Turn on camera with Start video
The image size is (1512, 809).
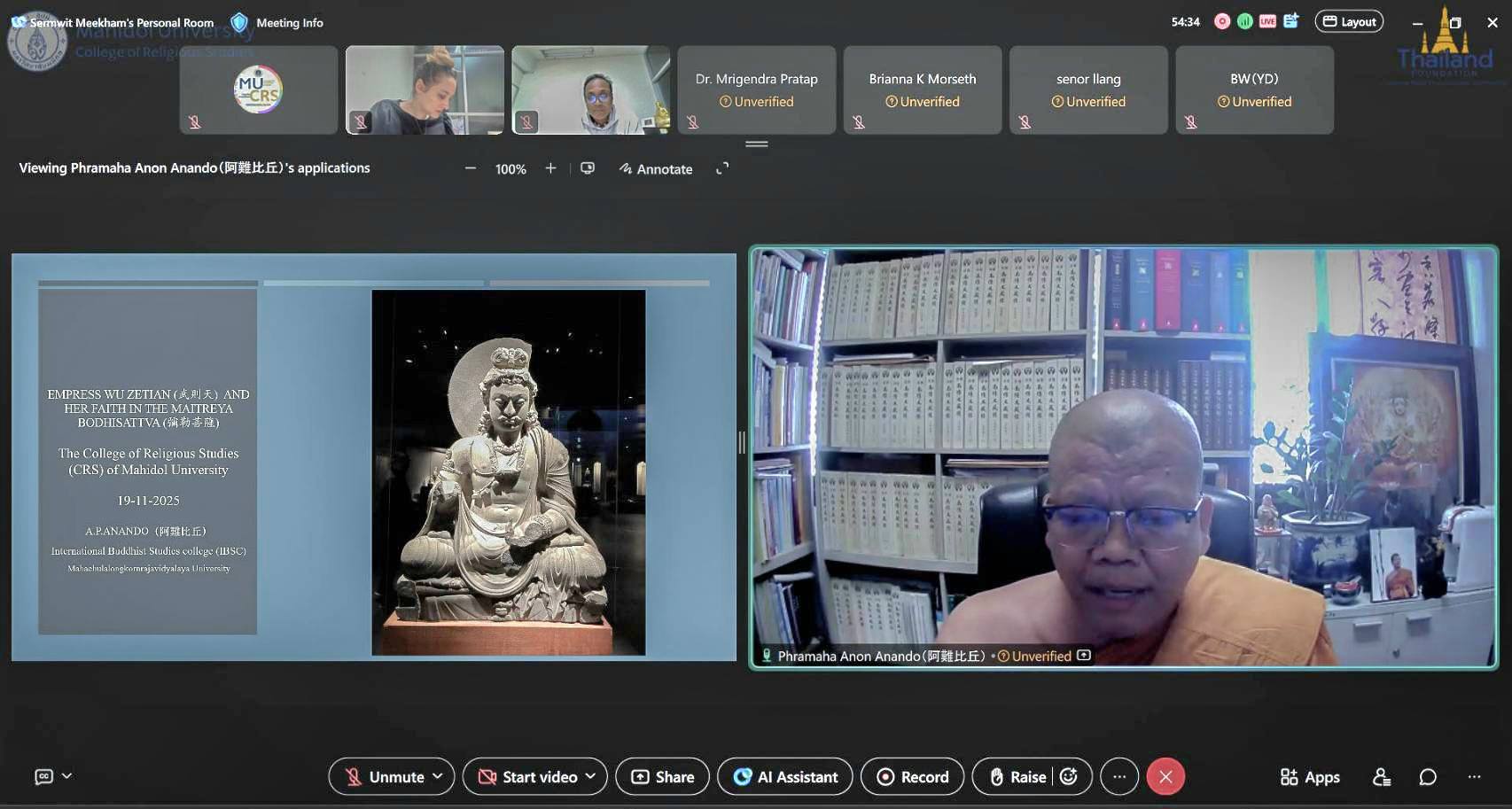[x=528, y=777]
